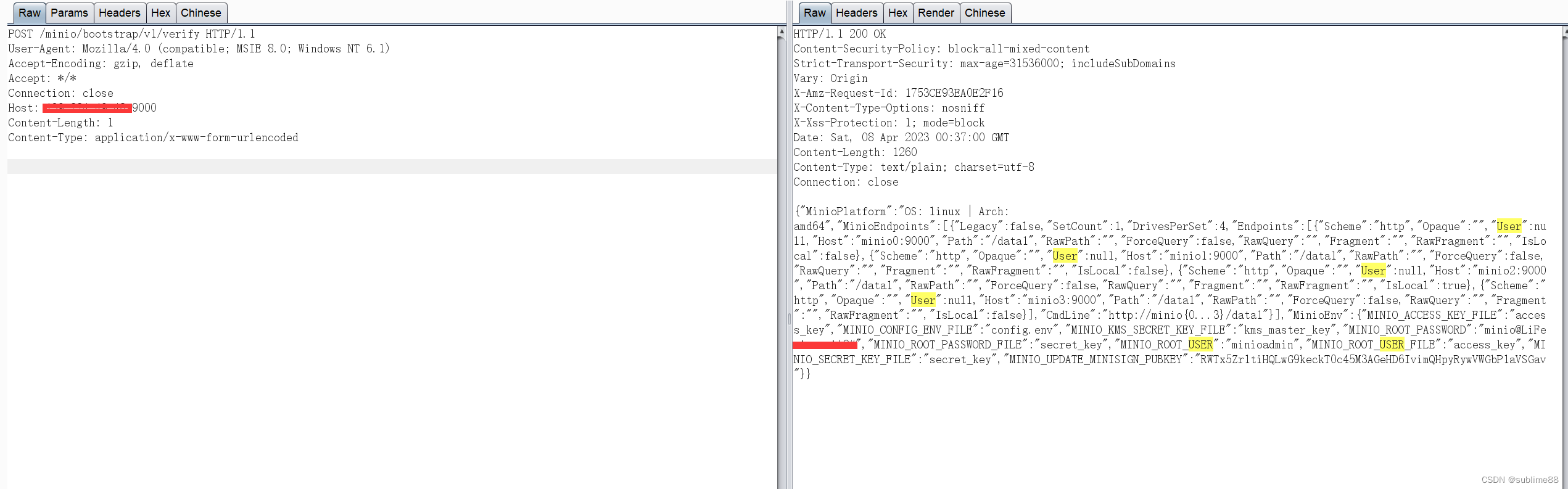Image resolution: width=1568 pixels, height=489 pixels.
Task: Switch to the response Chinese tab
Action: click(x=984, y=13)
